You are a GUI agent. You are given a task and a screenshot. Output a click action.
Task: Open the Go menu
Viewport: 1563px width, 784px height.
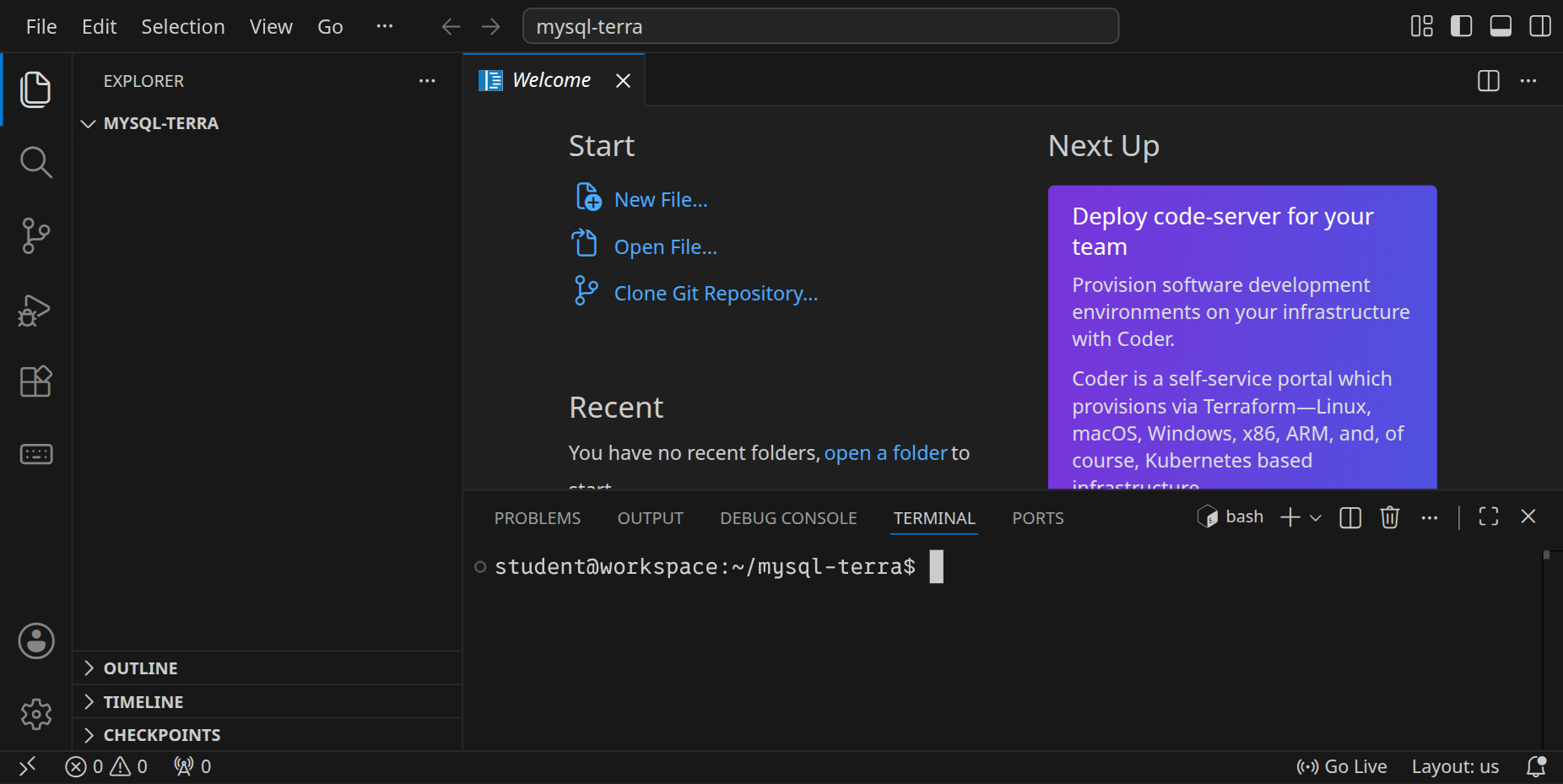point(330,27)
